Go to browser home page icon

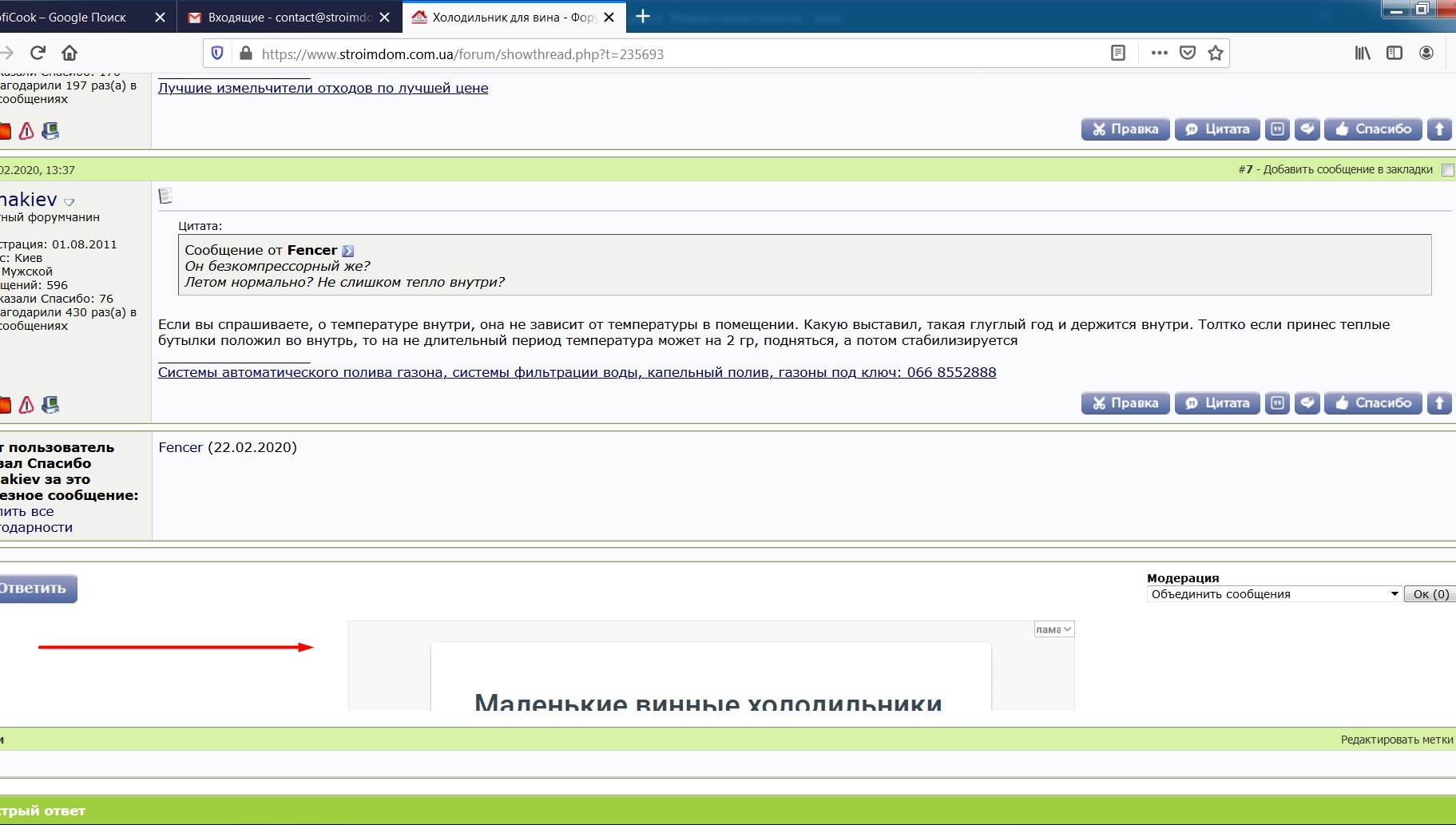tap(69, 54)
